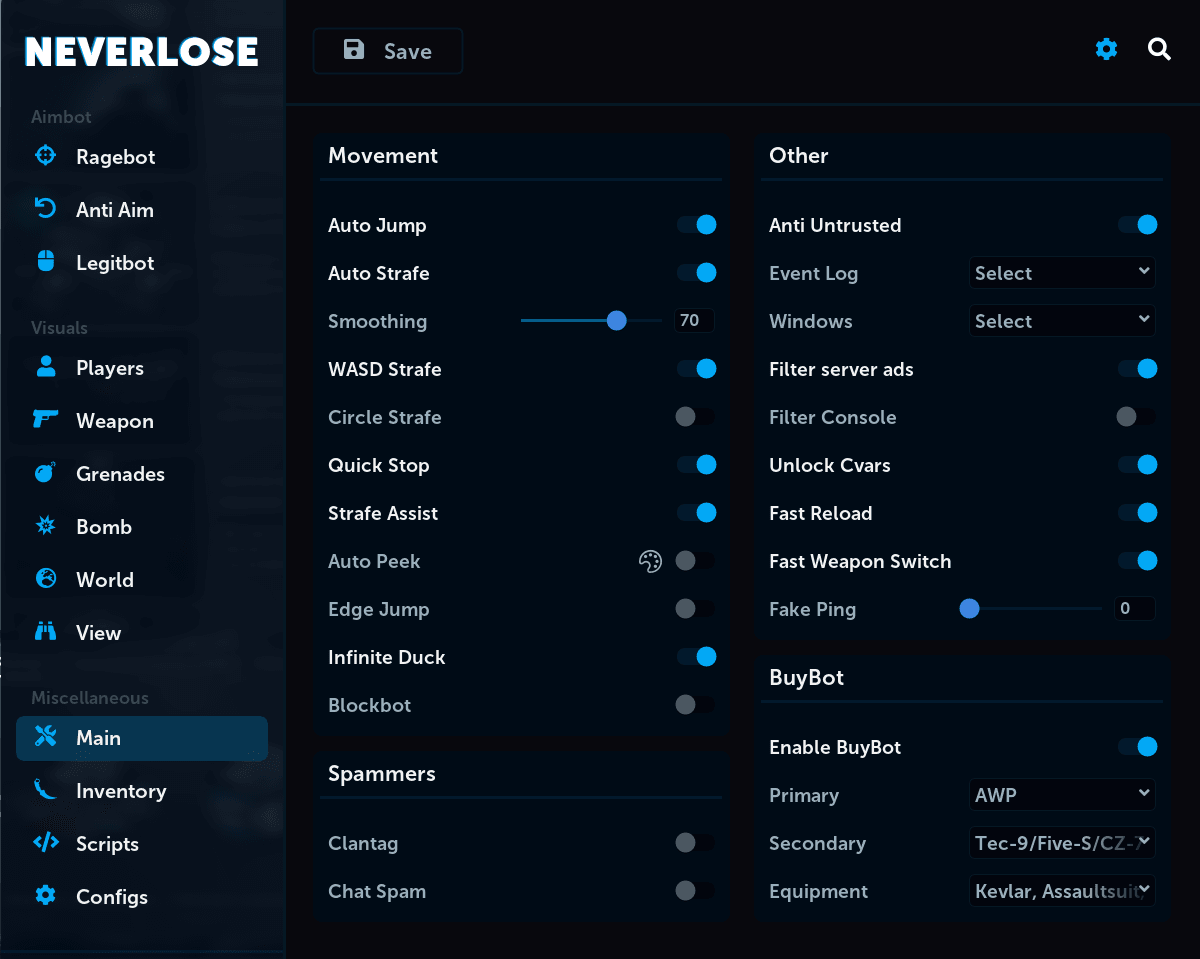Click the Smoothing value field

point(694,321)
